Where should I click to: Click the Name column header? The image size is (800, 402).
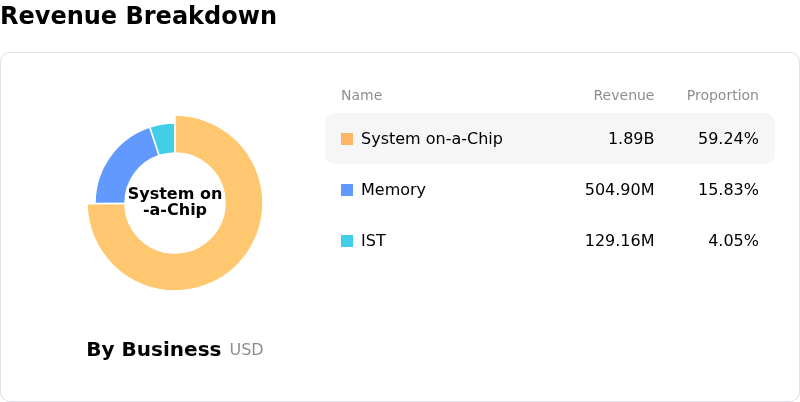point(361,96)
